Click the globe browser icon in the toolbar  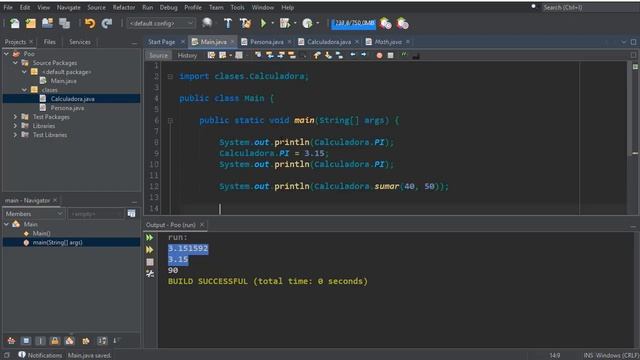click(x=207, y=23)
